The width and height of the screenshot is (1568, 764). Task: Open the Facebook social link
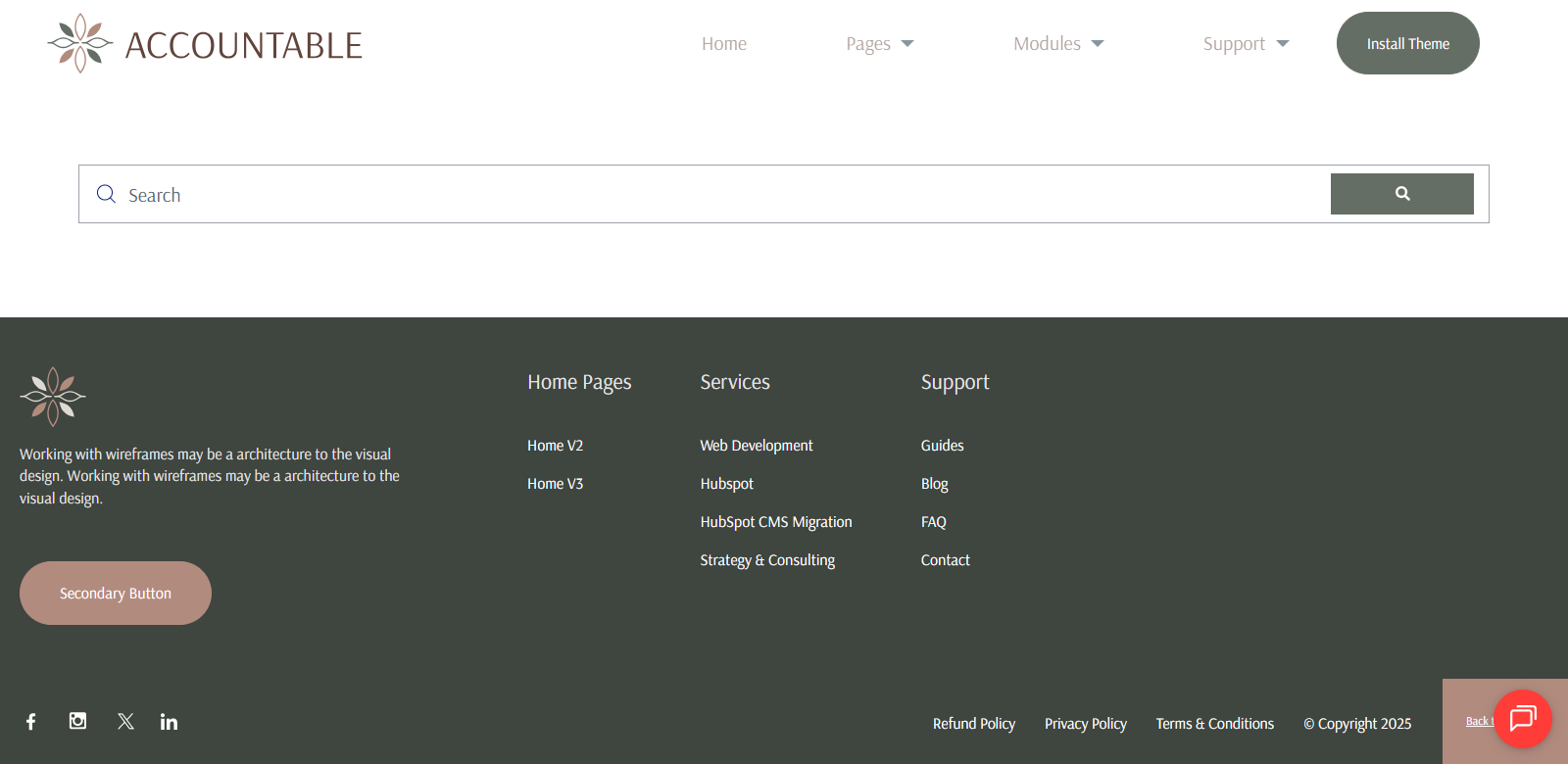(x=31, y=722)
